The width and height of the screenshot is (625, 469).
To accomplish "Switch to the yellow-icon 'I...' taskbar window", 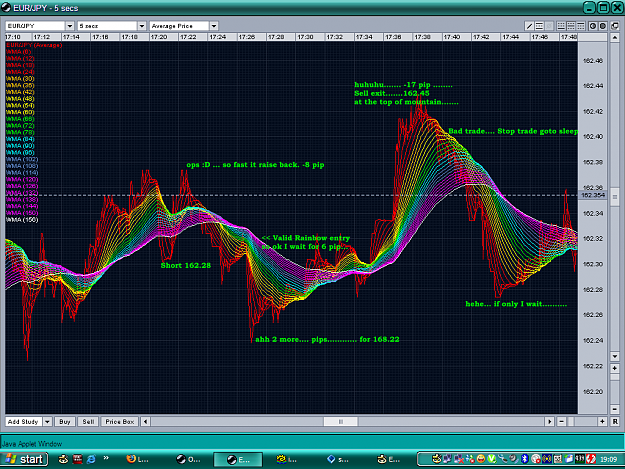I will (287, 459).
